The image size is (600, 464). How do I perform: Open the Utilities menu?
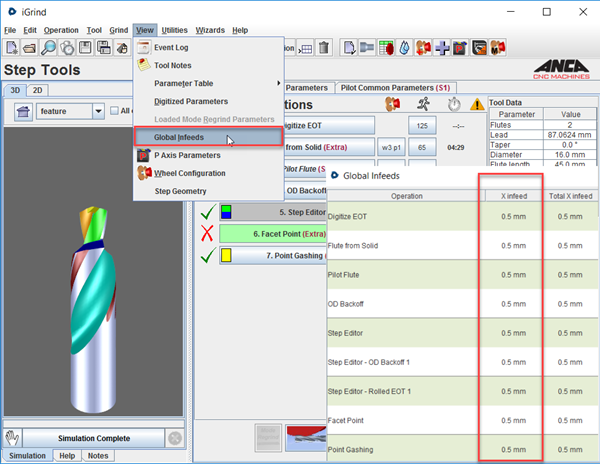coord(174,30)
